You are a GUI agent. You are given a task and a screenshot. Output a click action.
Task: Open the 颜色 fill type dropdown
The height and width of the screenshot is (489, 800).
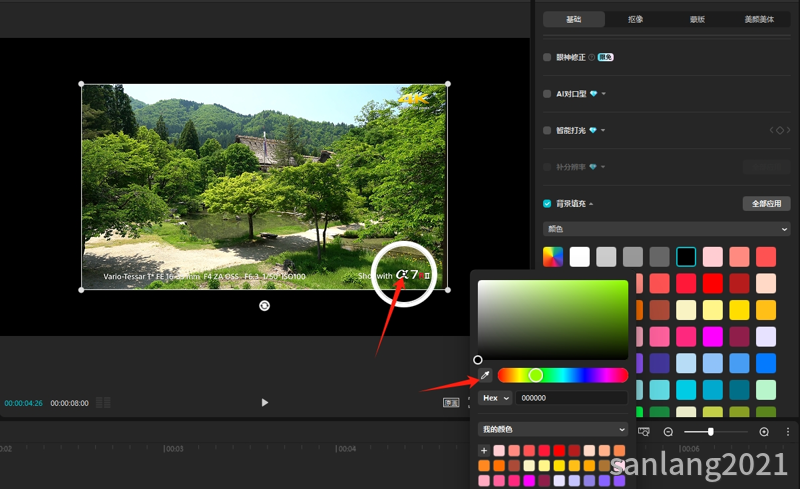[x=666, y=229]
